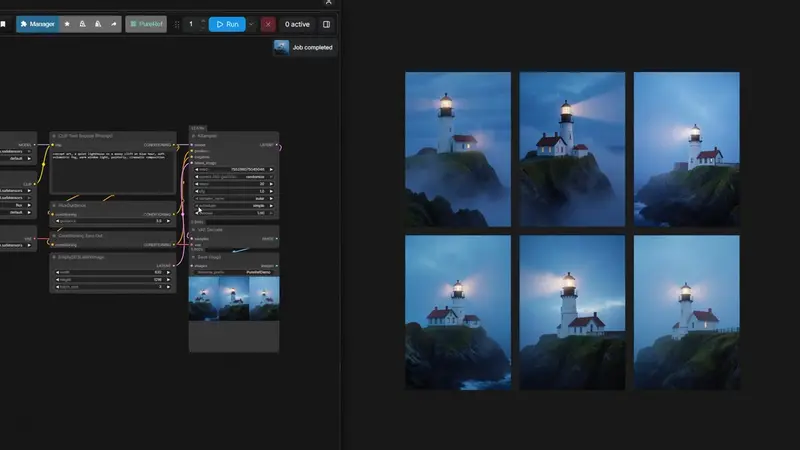Increment the KSampler seed with its right arrow
This screenshot has width=800, height=450.
coord(271,169)
